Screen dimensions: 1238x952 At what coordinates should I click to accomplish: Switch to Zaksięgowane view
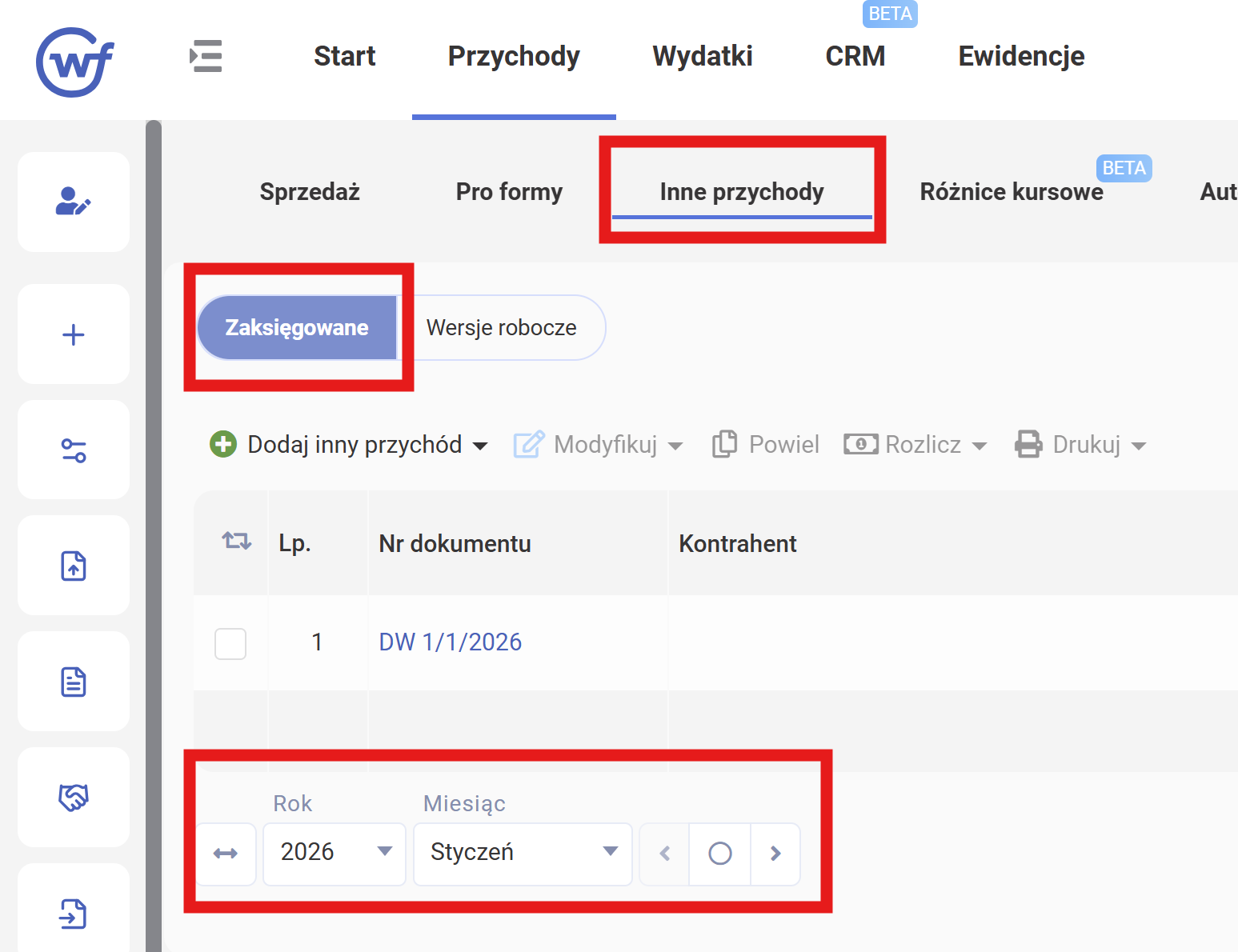pos(297,328)
